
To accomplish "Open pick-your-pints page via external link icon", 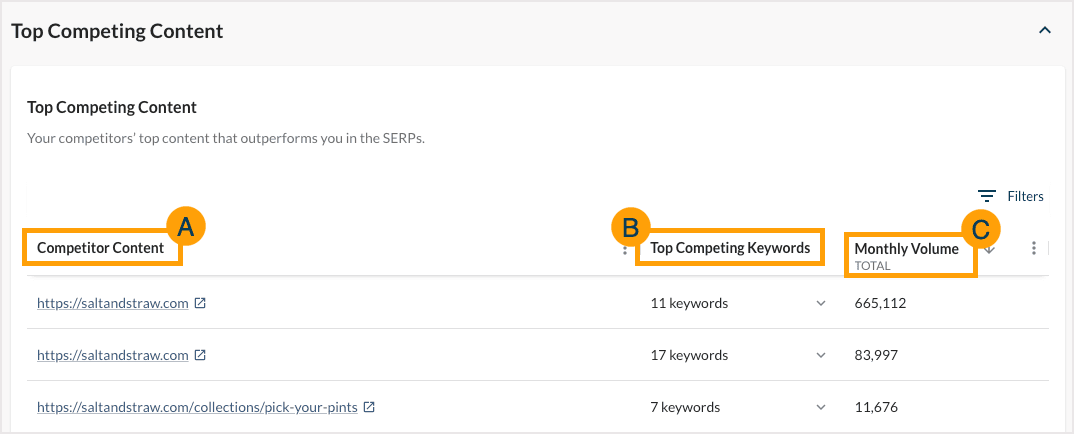I will 369,407.
